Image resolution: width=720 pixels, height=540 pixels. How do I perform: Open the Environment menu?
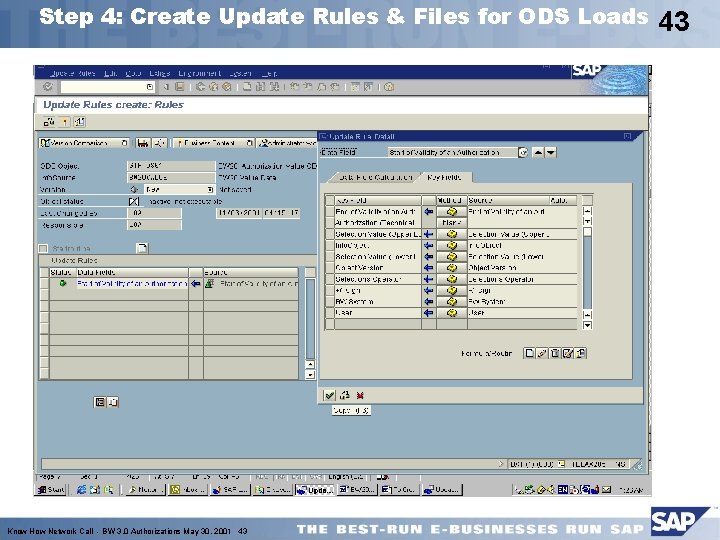coord(199,73)
